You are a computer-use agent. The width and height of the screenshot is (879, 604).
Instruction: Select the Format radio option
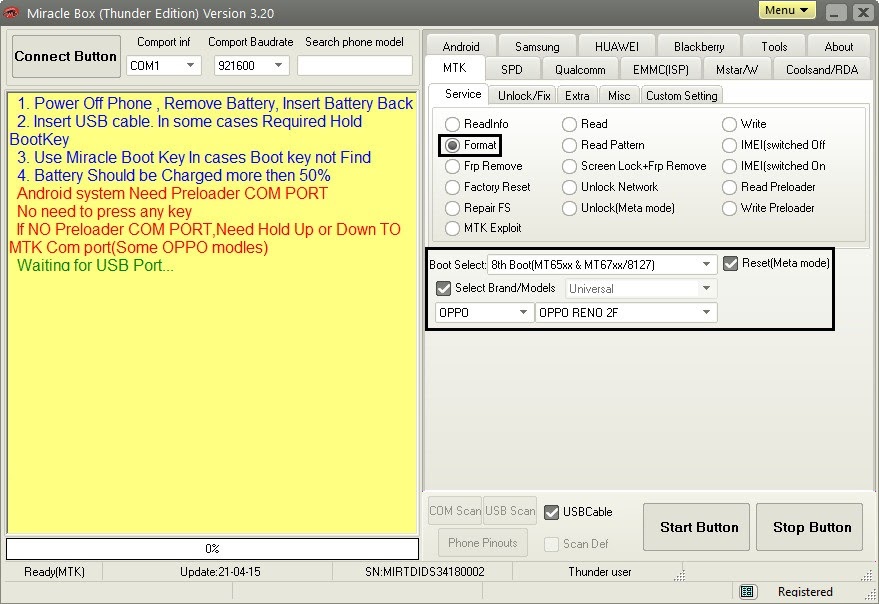[471, 145]
